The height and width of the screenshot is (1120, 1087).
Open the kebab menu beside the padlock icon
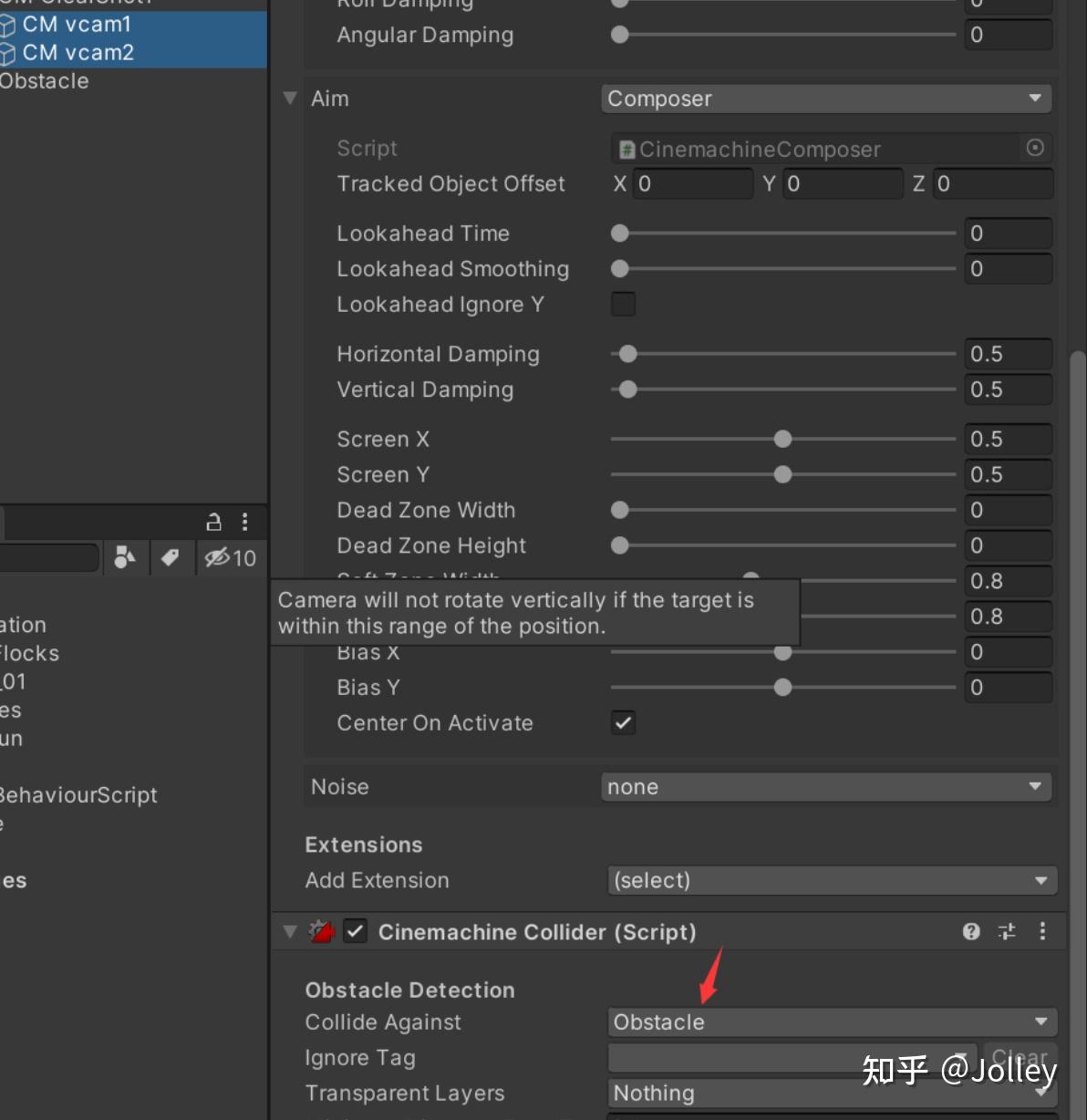click(x=244, y=522)
